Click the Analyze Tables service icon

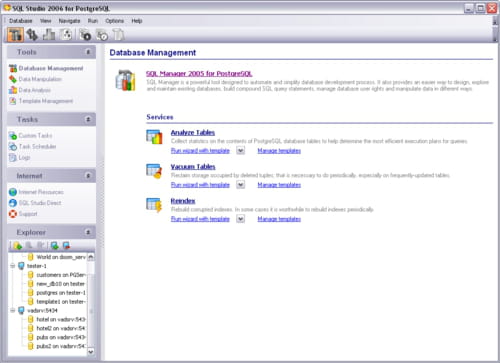pos(154,137)
